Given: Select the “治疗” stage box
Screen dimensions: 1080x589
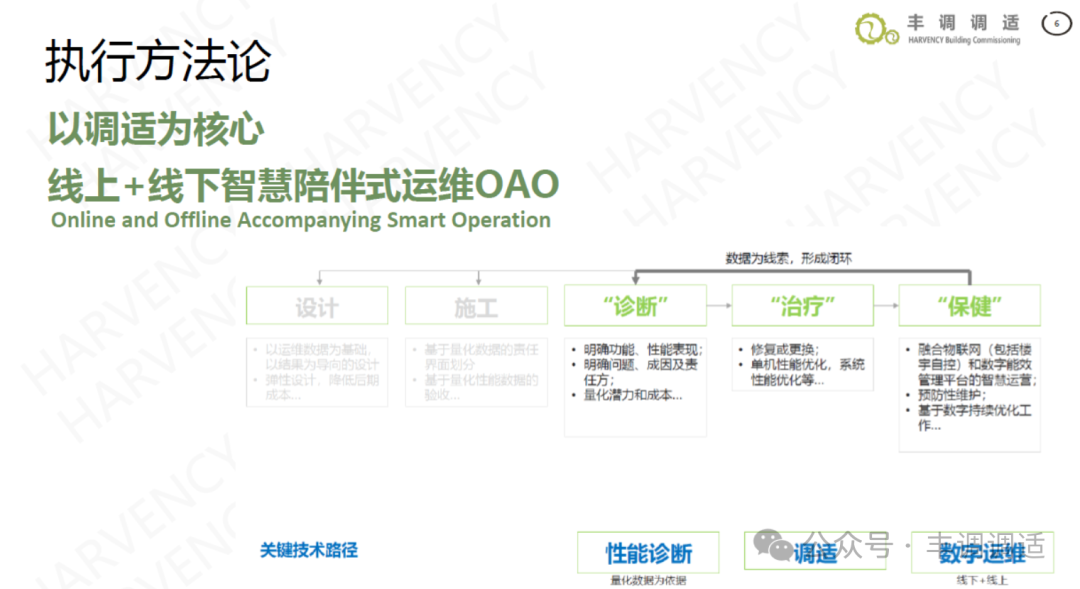Looking at the screenshot, I should tap(802, 305).
